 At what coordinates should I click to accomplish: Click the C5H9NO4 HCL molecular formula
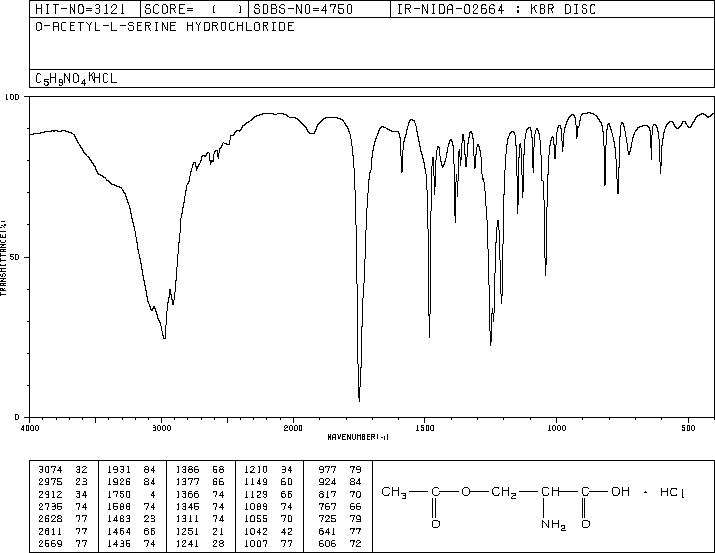pos(76,78)
